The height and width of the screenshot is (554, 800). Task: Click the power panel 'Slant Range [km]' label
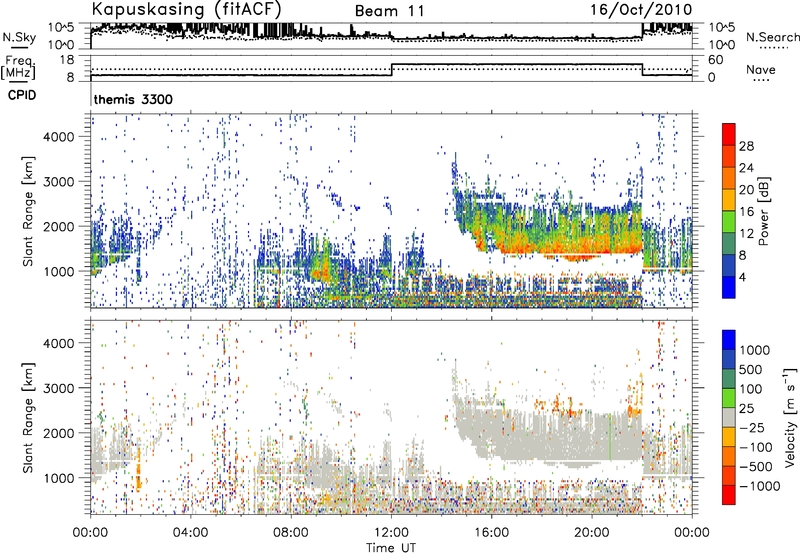pos(28,211)
